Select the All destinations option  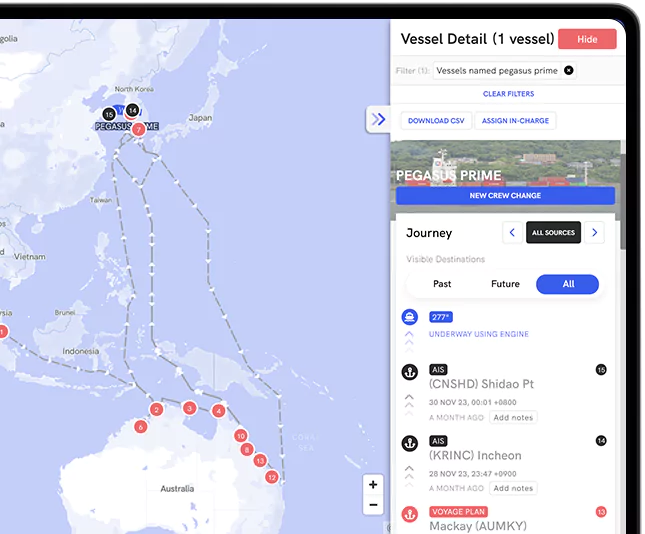(568, 284)
